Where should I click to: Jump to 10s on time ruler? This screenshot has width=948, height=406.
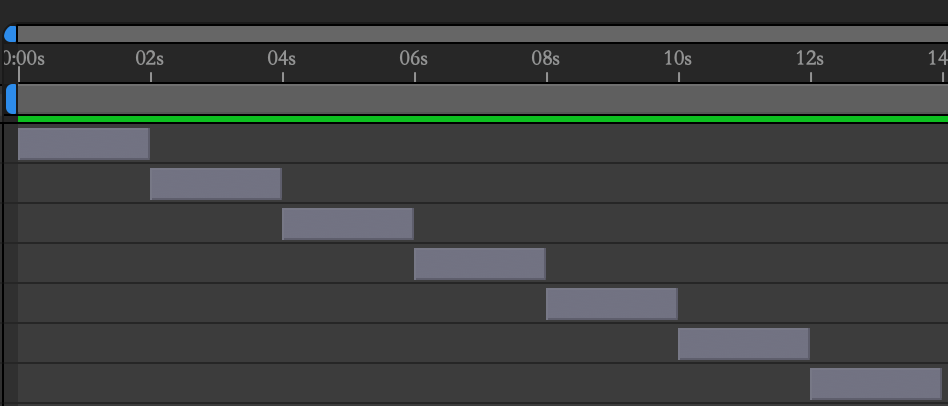678,59
